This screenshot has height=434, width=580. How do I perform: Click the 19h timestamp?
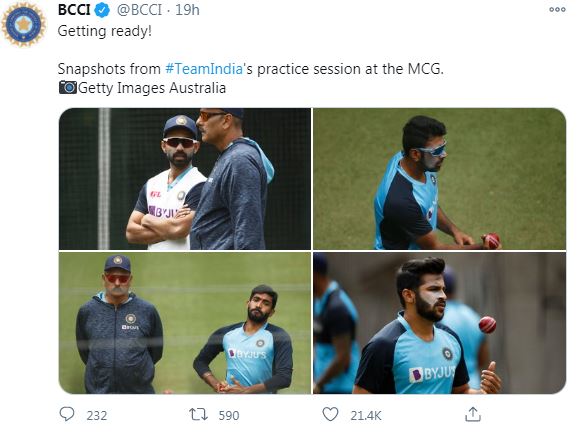pyautogui.click(x=187, y=10)
